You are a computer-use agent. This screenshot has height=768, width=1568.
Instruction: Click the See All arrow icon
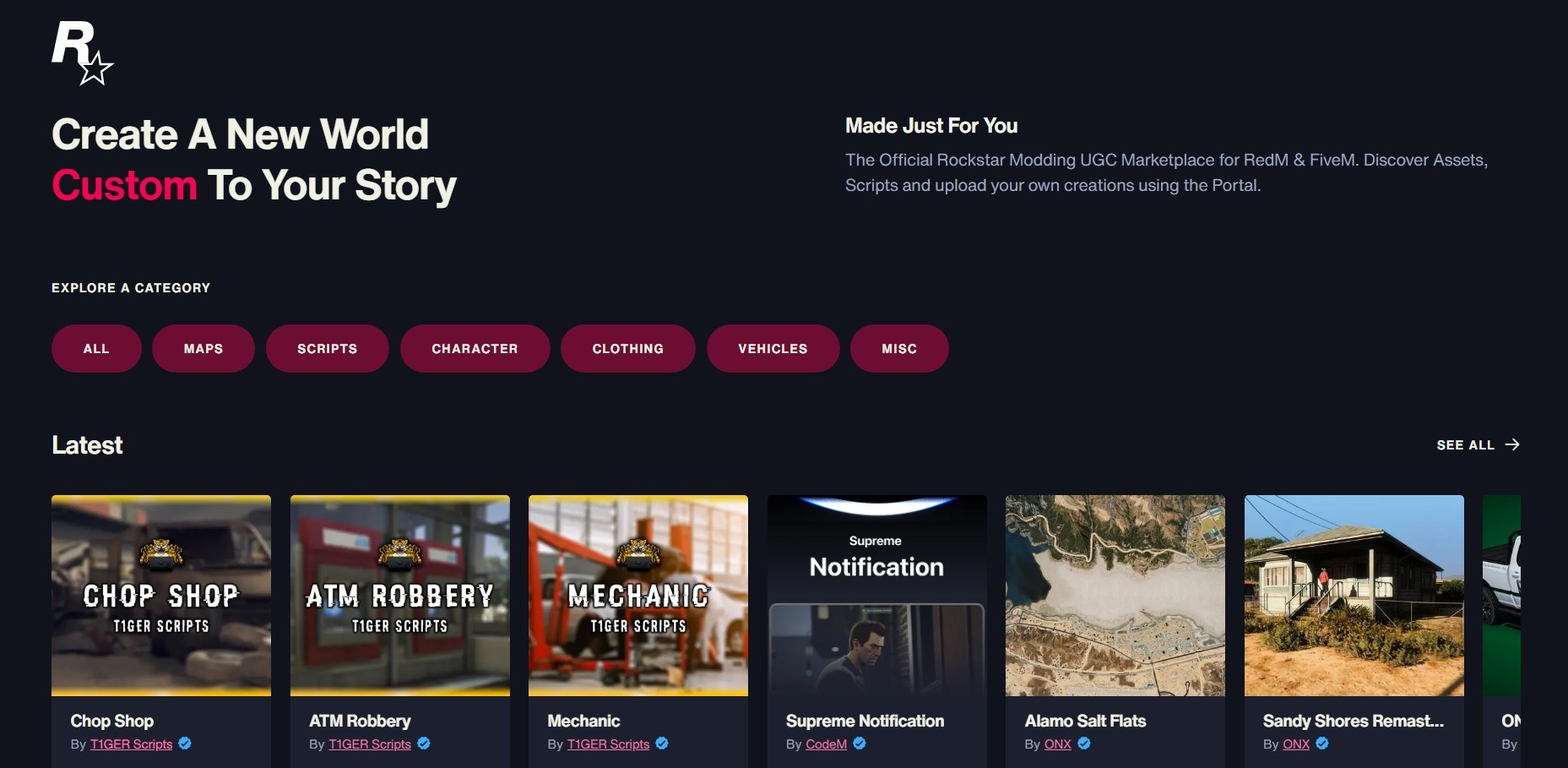[x=1512, y=444]
